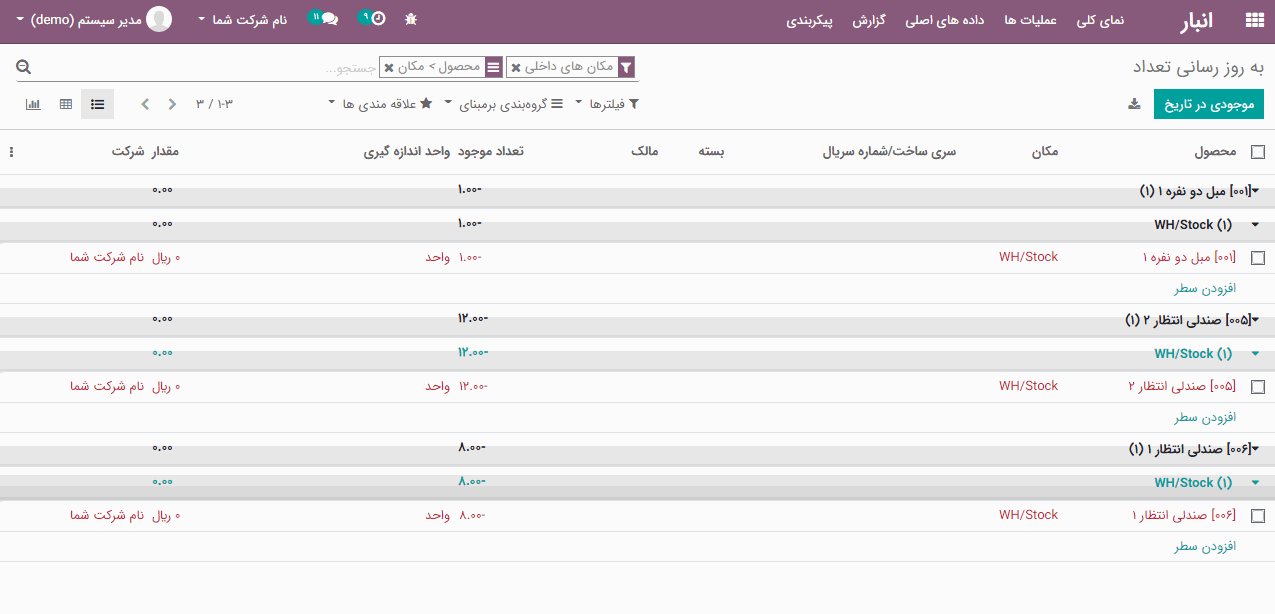Click the optional columns kebab icon

click(x=11, y=152)
